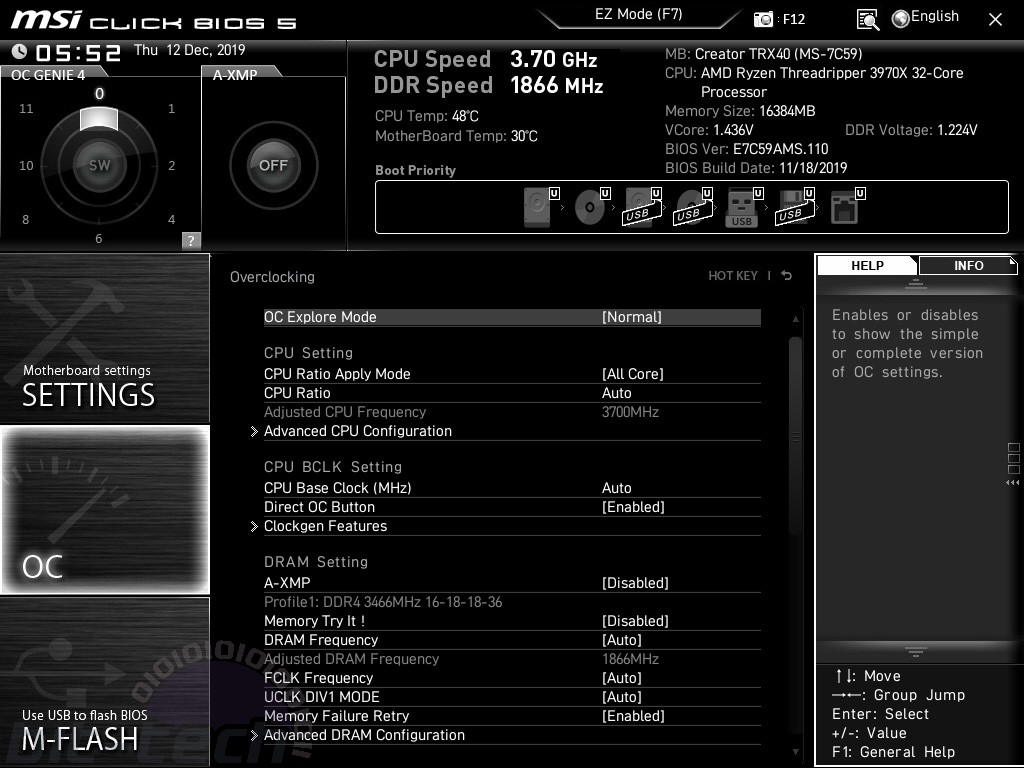
Task: Open the BIOS search magnifier icon
Action: click(x=867, y=20)
